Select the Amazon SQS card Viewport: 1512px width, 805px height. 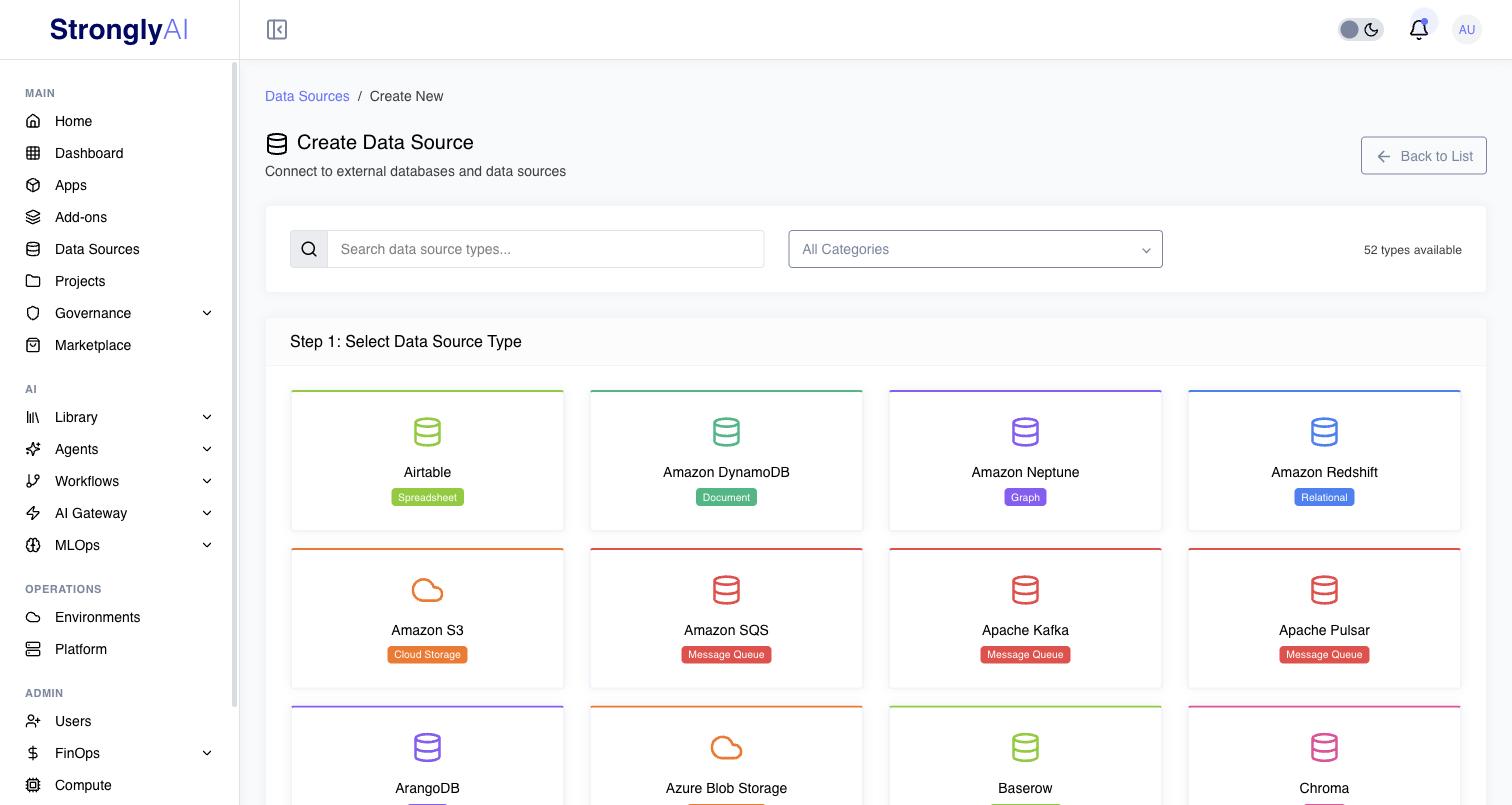pos(726,618)
